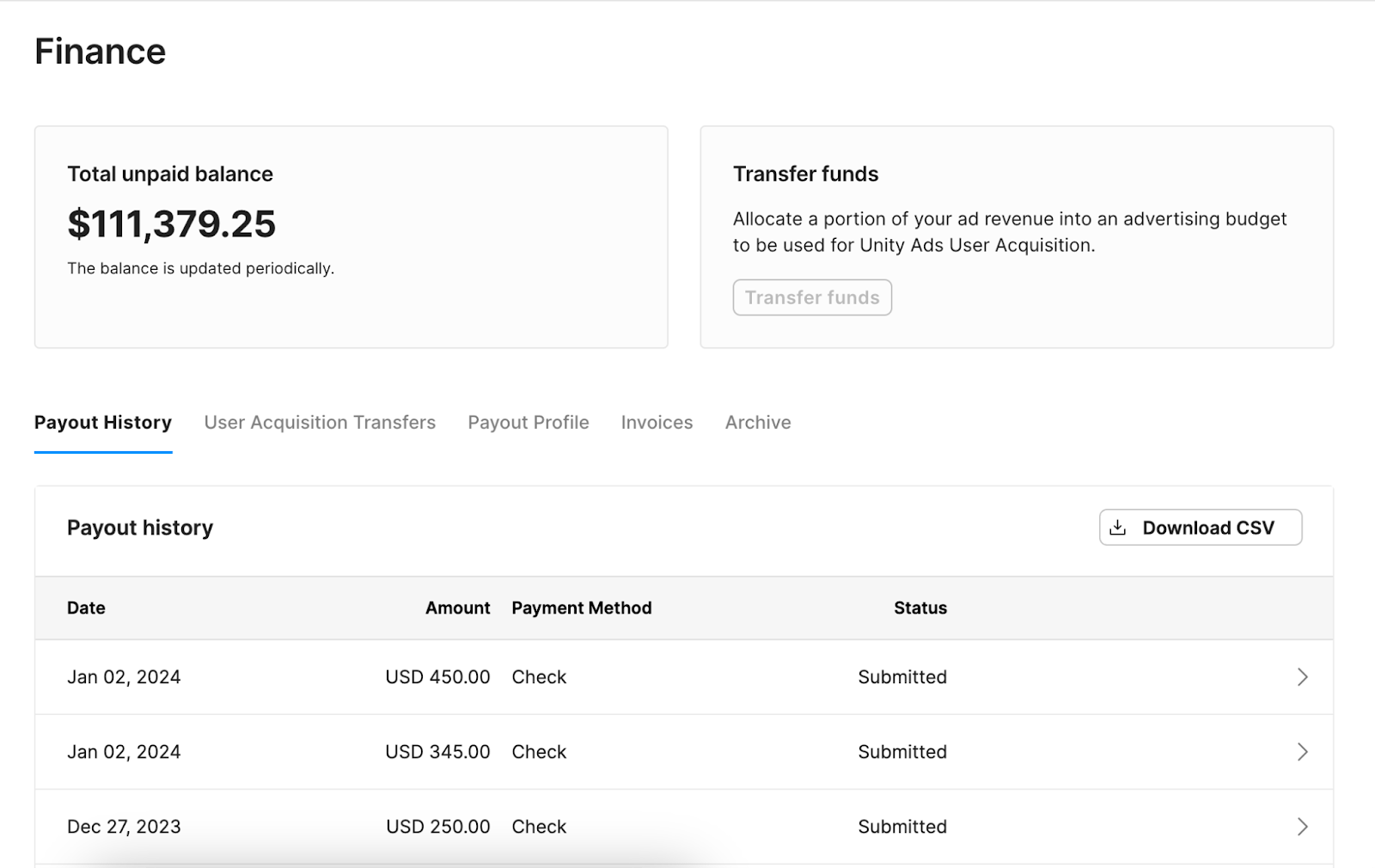Click the Dec 27, 2023 date cell
The width and height of the screenshot is (1375, 868).
click(x=124, y=827)
